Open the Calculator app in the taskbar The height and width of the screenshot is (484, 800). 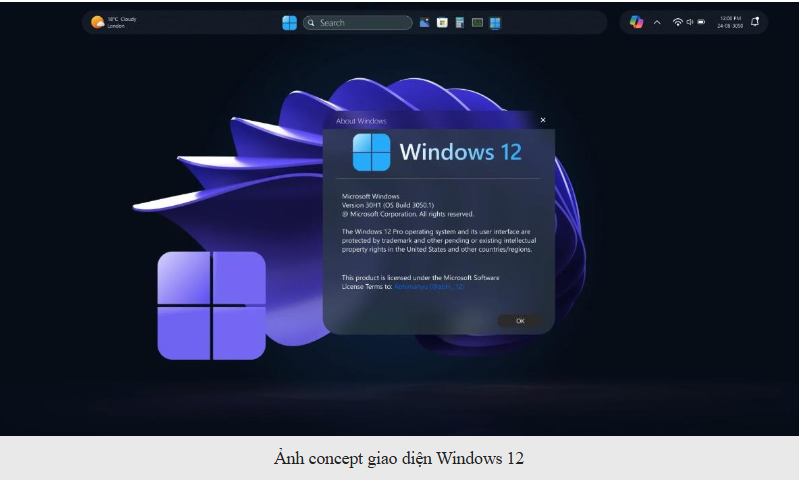(x=459, y=22)
